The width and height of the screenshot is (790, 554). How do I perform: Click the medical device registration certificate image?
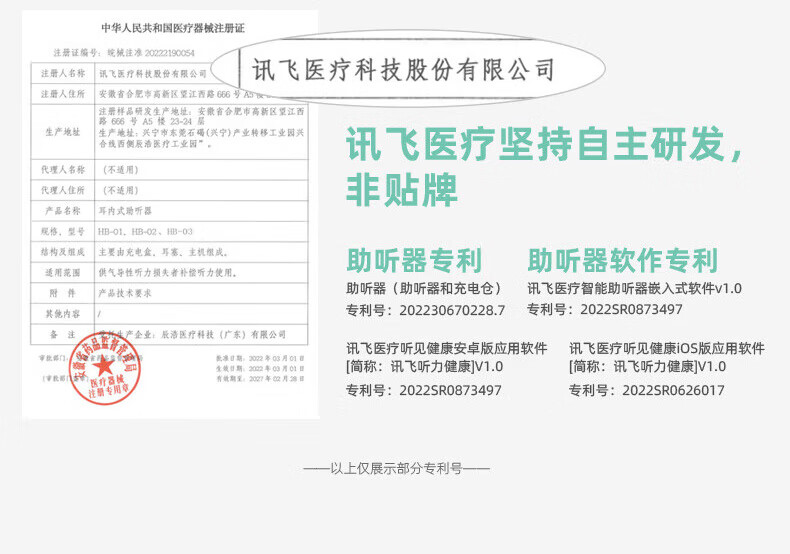170,214
